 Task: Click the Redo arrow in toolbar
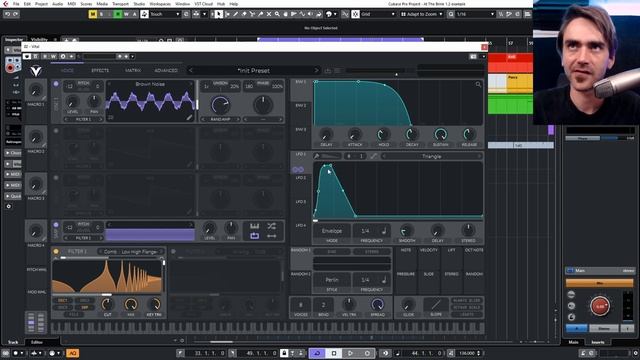(16, 14)
